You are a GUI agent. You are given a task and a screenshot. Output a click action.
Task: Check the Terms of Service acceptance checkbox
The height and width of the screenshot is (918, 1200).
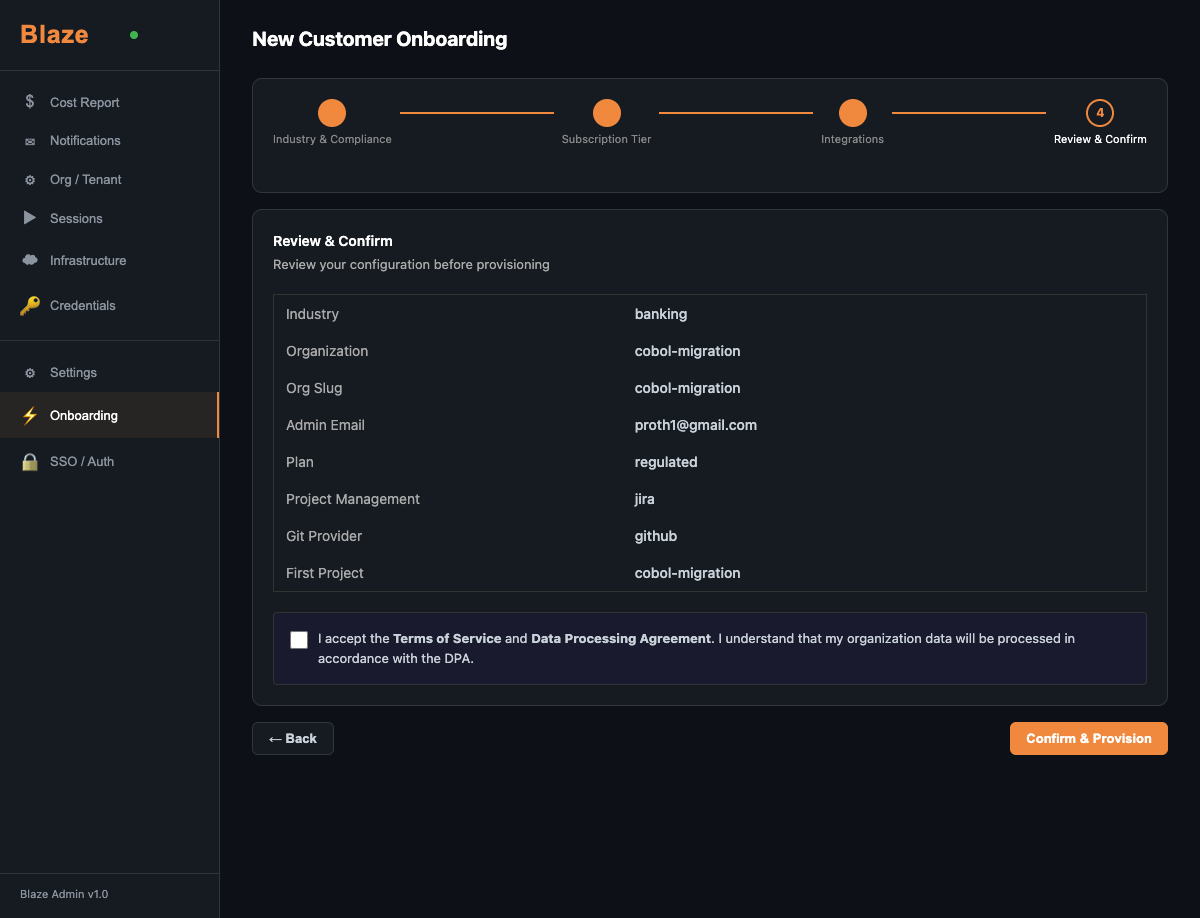pos(299,640)
